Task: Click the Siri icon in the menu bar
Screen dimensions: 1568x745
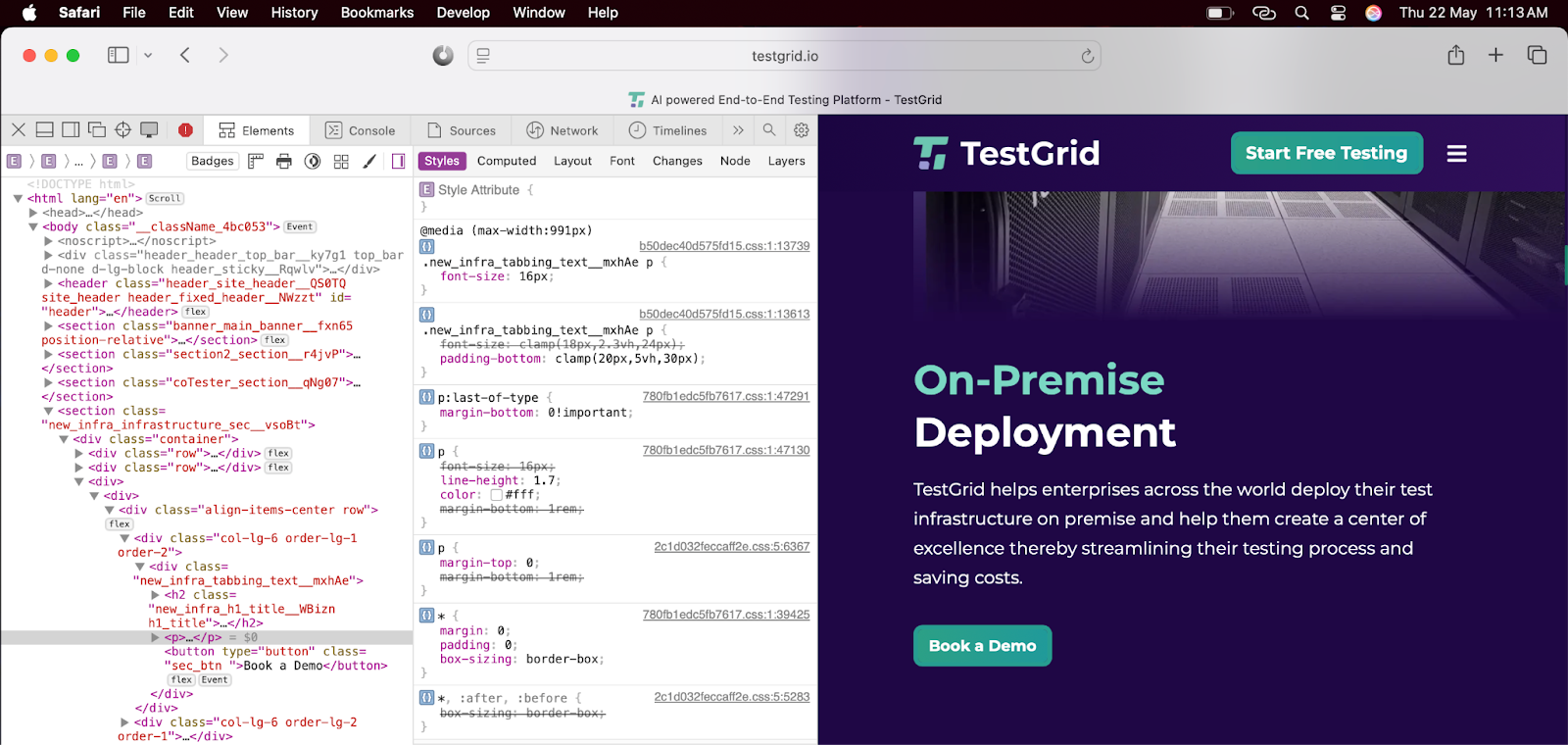Action: point(1374,13)
